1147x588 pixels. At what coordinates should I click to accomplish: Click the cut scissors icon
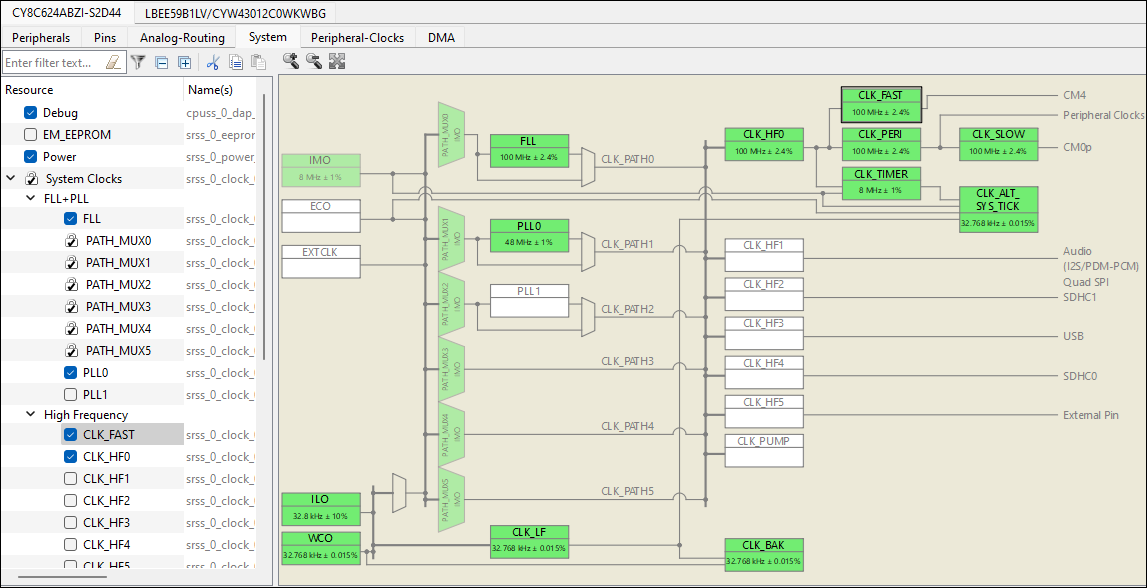coord(212,62)
